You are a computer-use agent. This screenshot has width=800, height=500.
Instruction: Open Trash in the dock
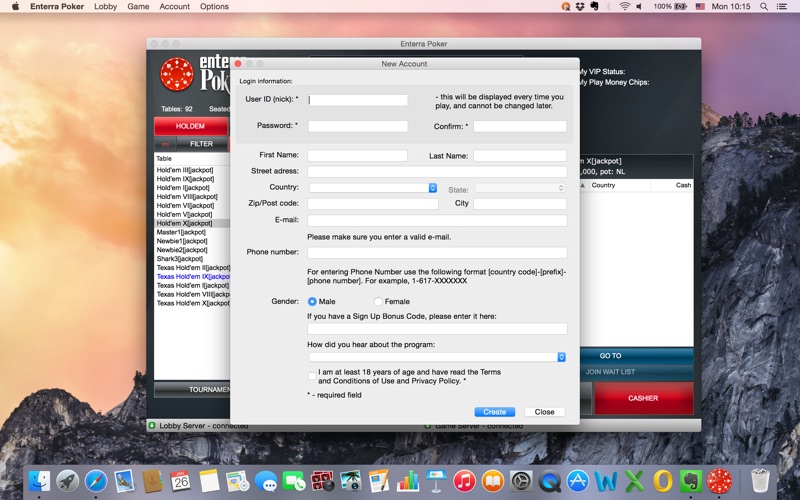coord(760,481)
